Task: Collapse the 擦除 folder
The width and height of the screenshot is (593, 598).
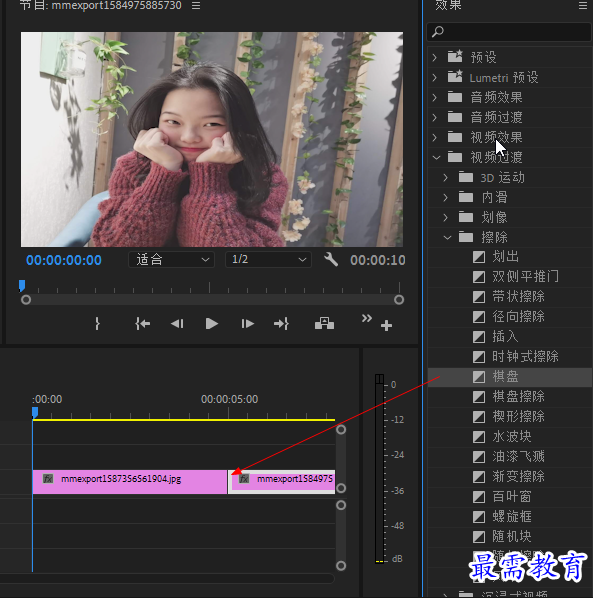Action: click(447, 238)
